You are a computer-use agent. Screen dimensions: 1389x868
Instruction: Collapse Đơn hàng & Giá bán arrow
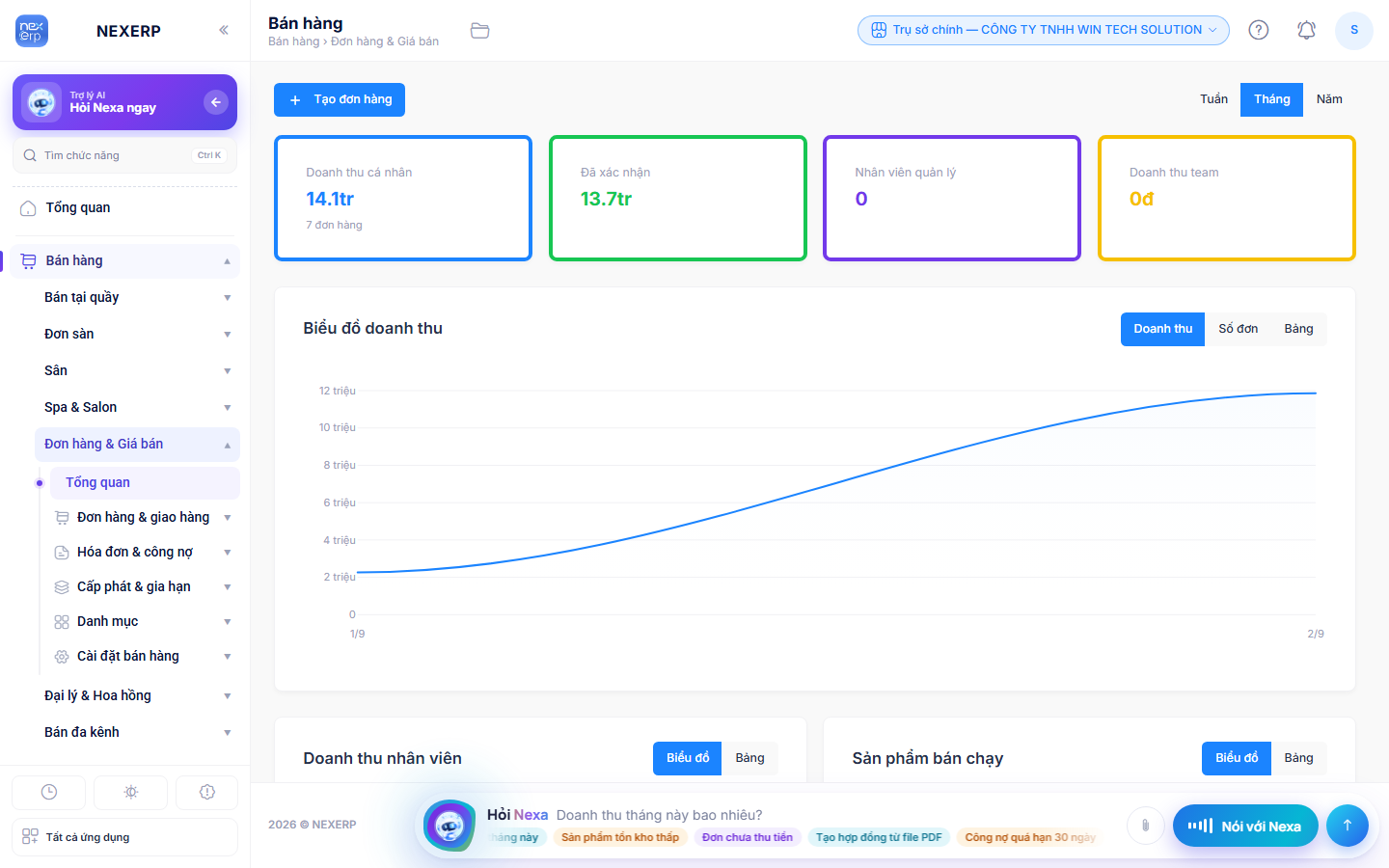coord(228,445)
